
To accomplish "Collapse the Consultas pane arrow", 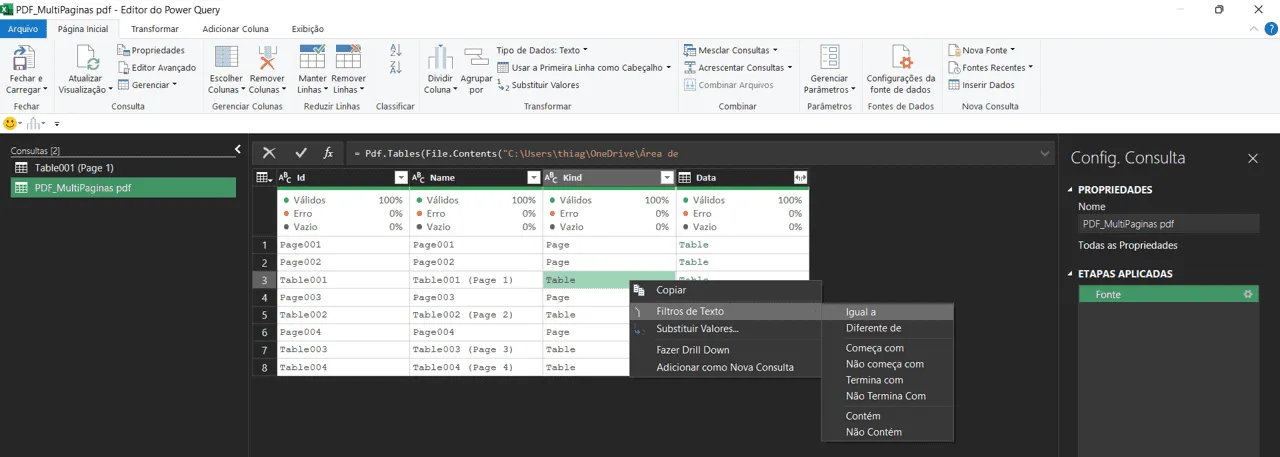I will (237, 149).
